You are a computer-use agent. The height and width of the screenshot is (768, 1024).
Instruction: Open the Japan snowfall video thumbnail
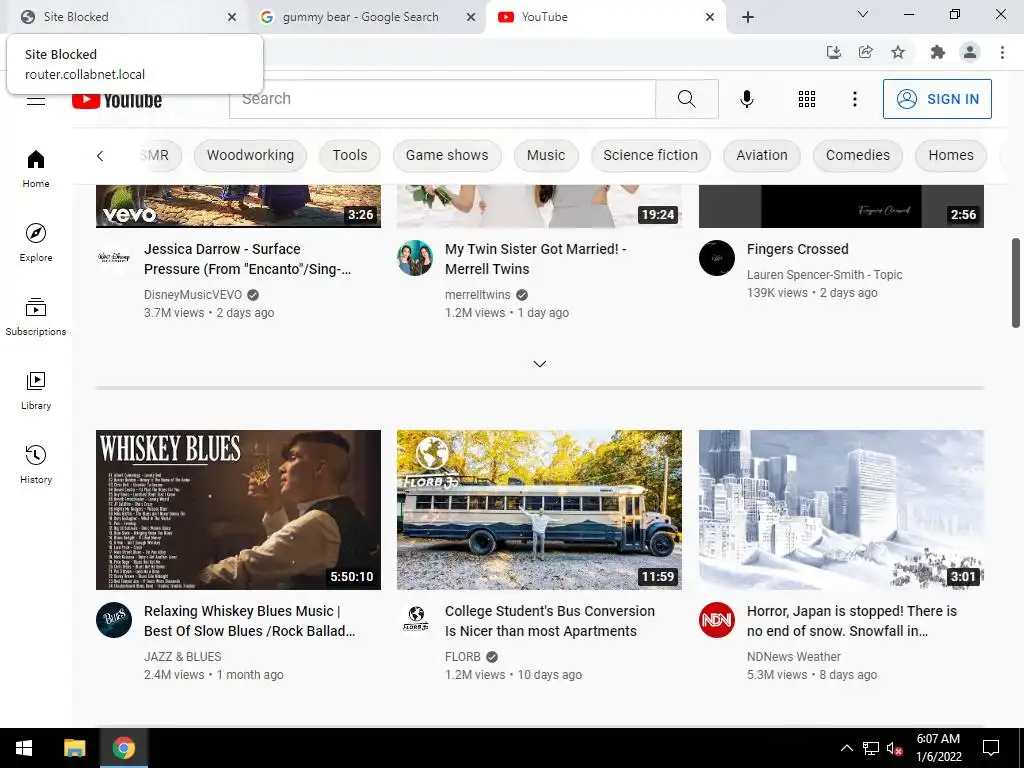click(841, 509)
